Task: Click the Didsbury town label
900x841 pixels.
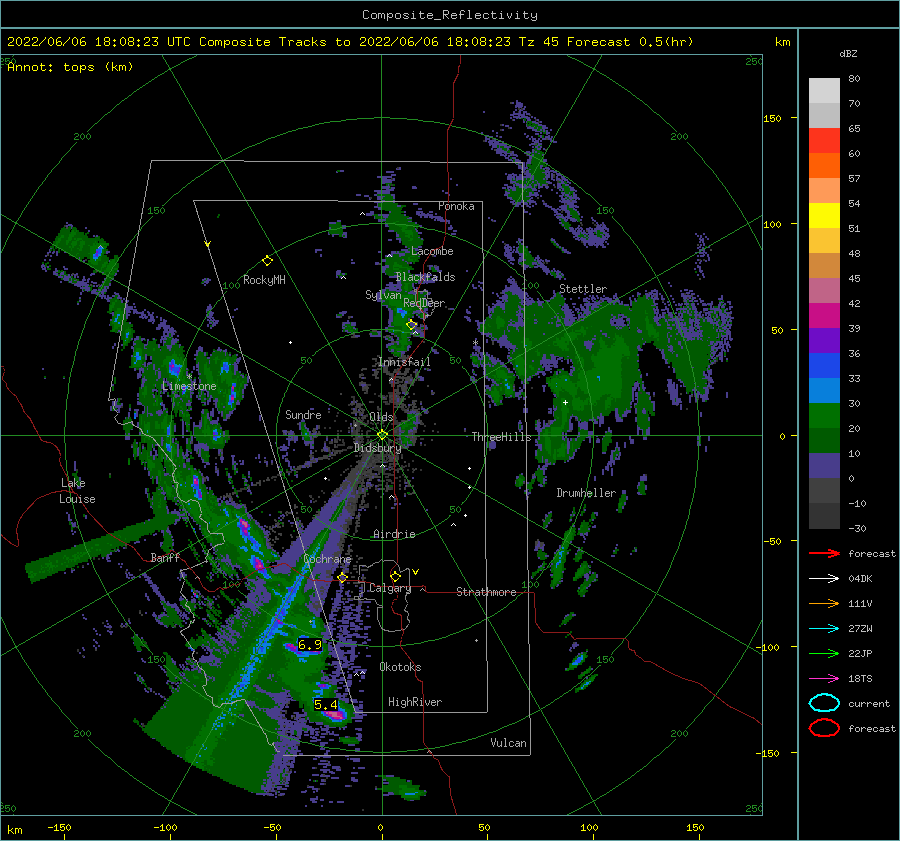Action: pyautogui.click(x=377, y=448)
